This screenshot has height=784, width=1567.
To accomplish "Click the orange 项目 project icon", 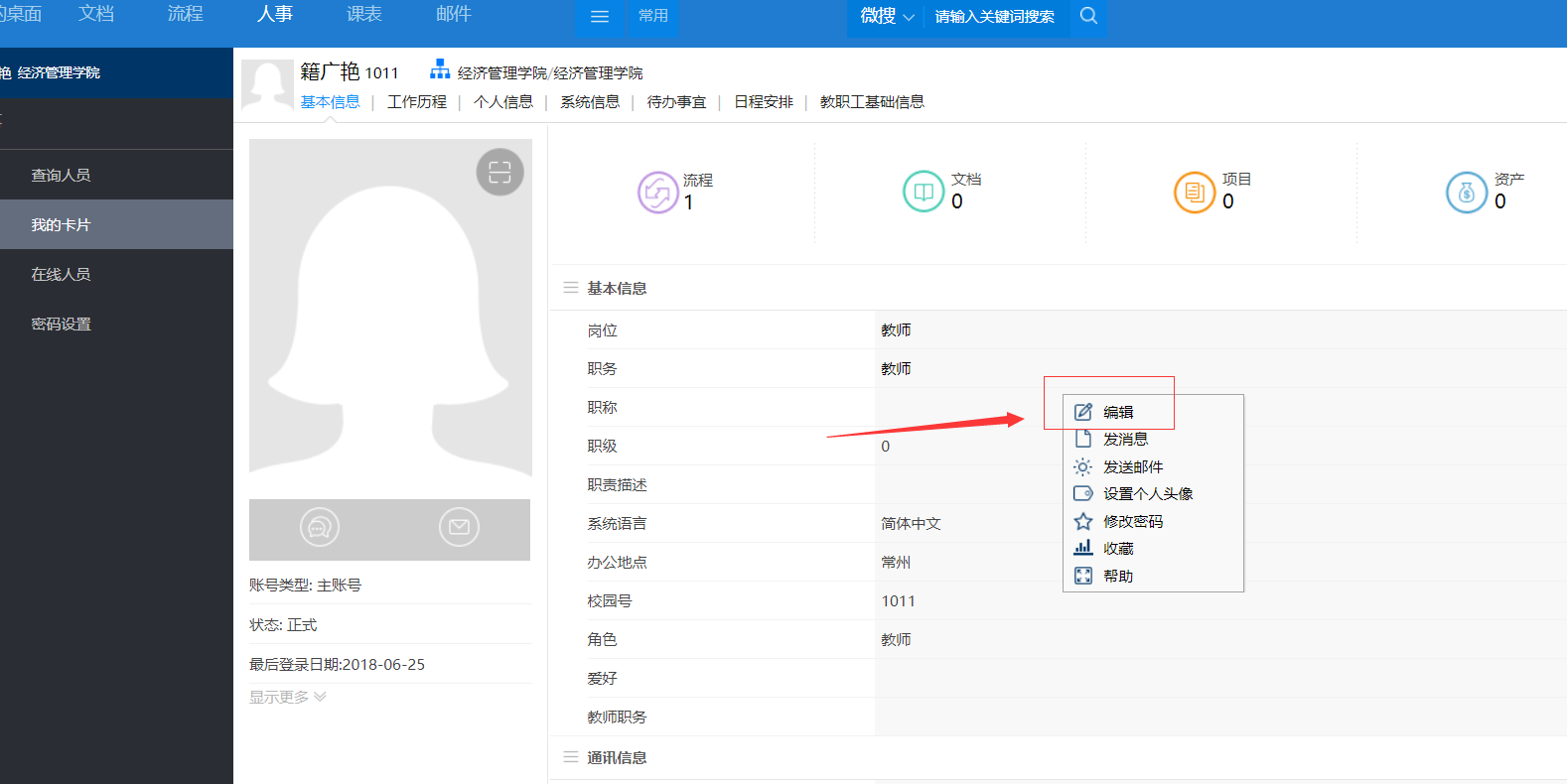I will click(1194, 192).
